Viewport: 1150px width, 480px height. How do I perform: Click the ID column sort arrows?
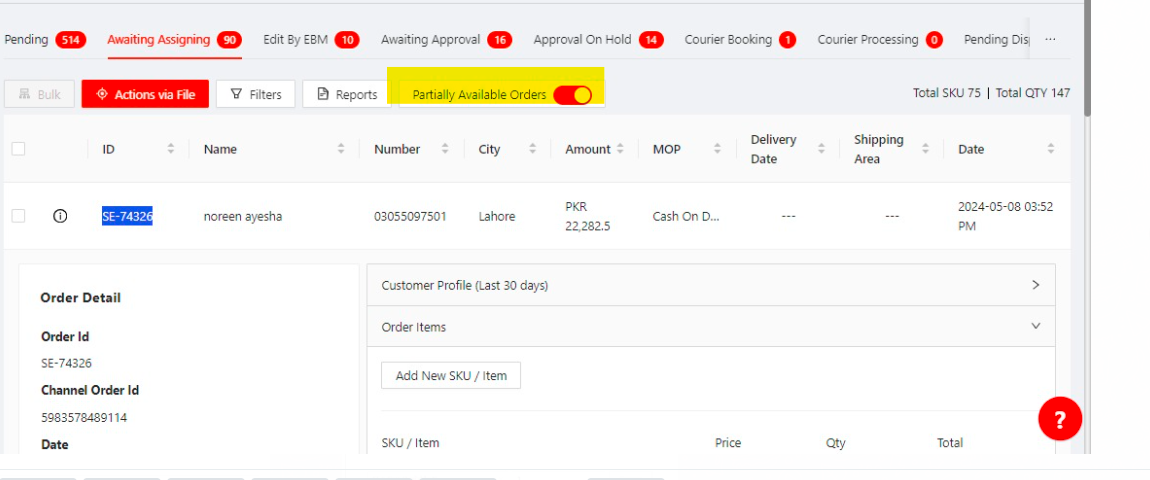point(171,149)
